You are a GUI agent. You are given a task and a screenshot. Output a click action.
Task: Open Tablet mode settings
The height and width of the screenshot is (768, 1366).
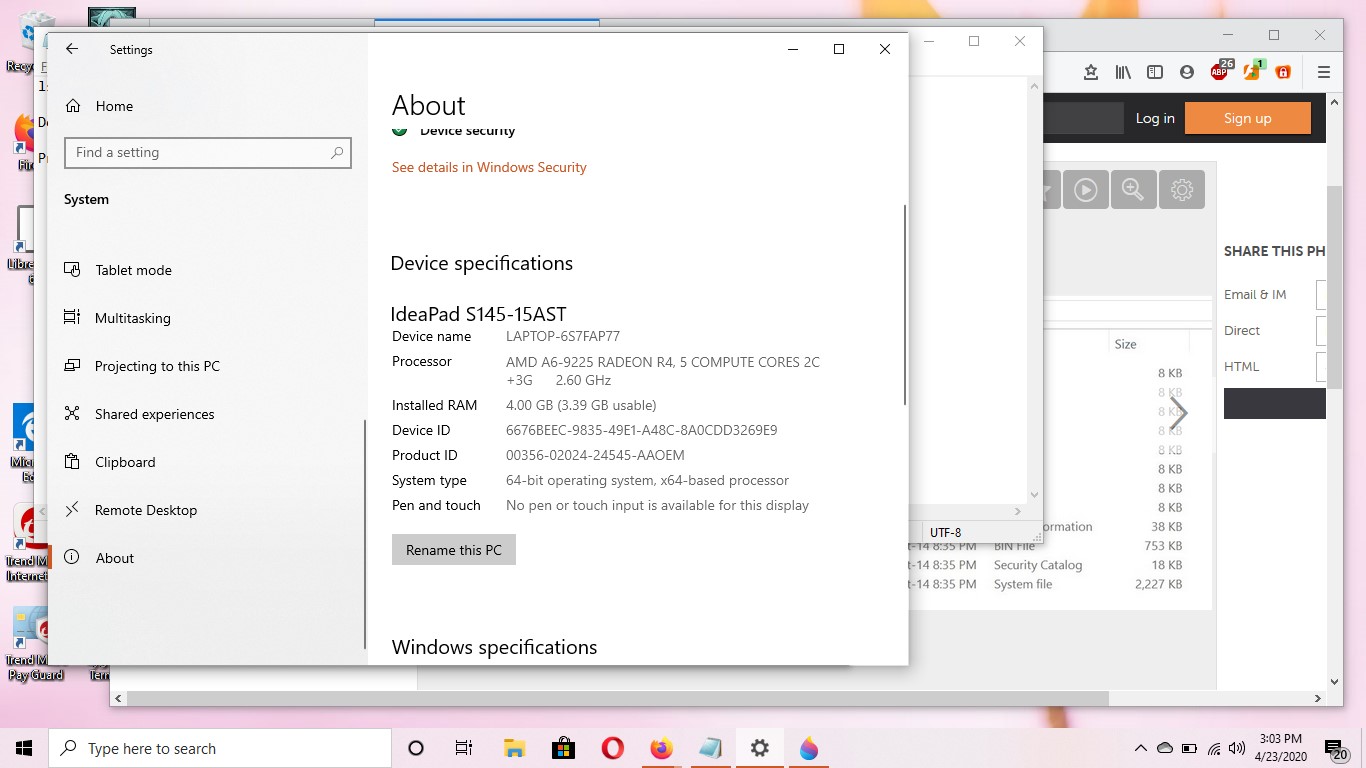pos(133,270)
